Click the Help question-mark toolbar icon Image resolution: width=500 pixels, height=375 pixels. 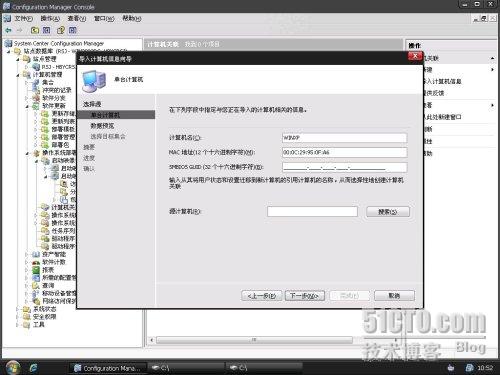point(61,30)
